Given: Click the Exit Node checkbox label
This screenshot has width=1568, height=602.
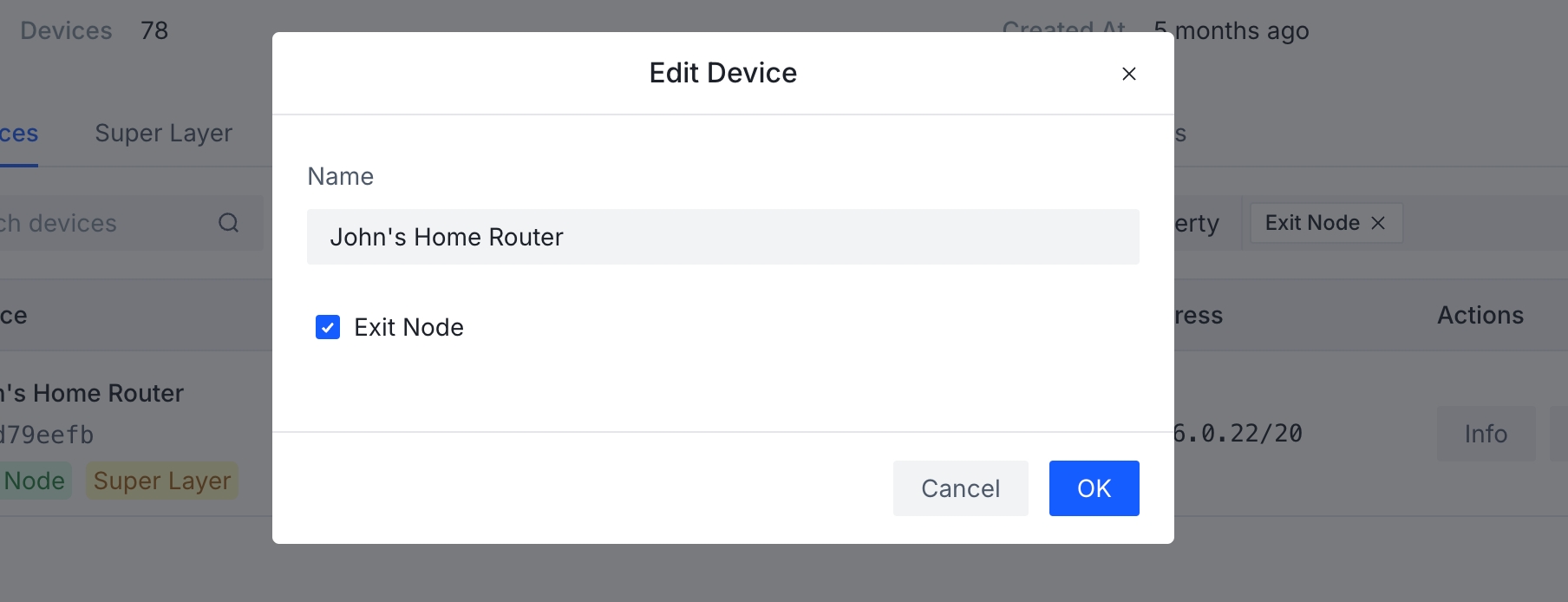Looking at the screenshot, I should coord(408,327).
